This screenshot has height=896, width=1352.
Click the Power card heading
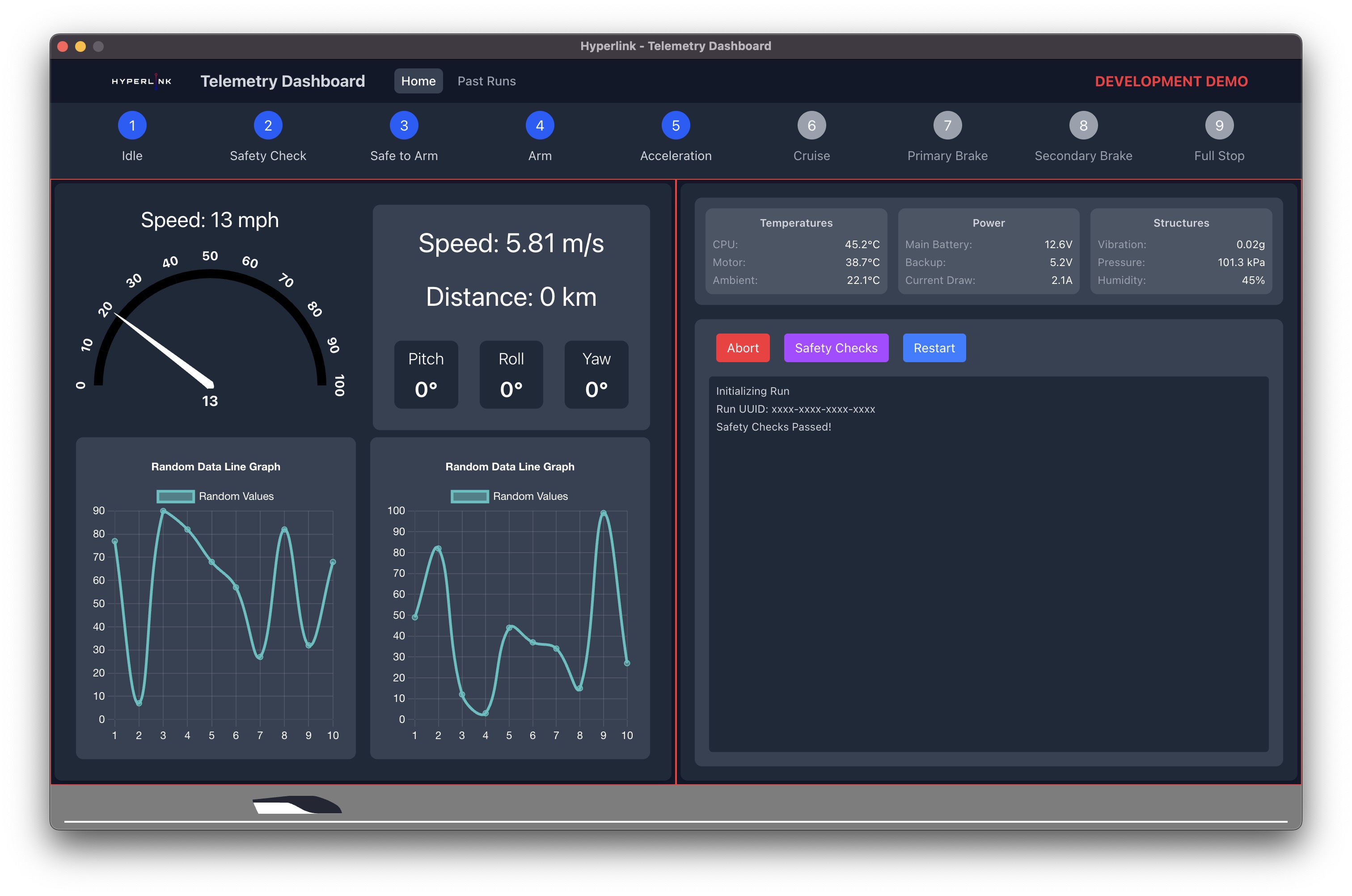(x=989, y=223)
